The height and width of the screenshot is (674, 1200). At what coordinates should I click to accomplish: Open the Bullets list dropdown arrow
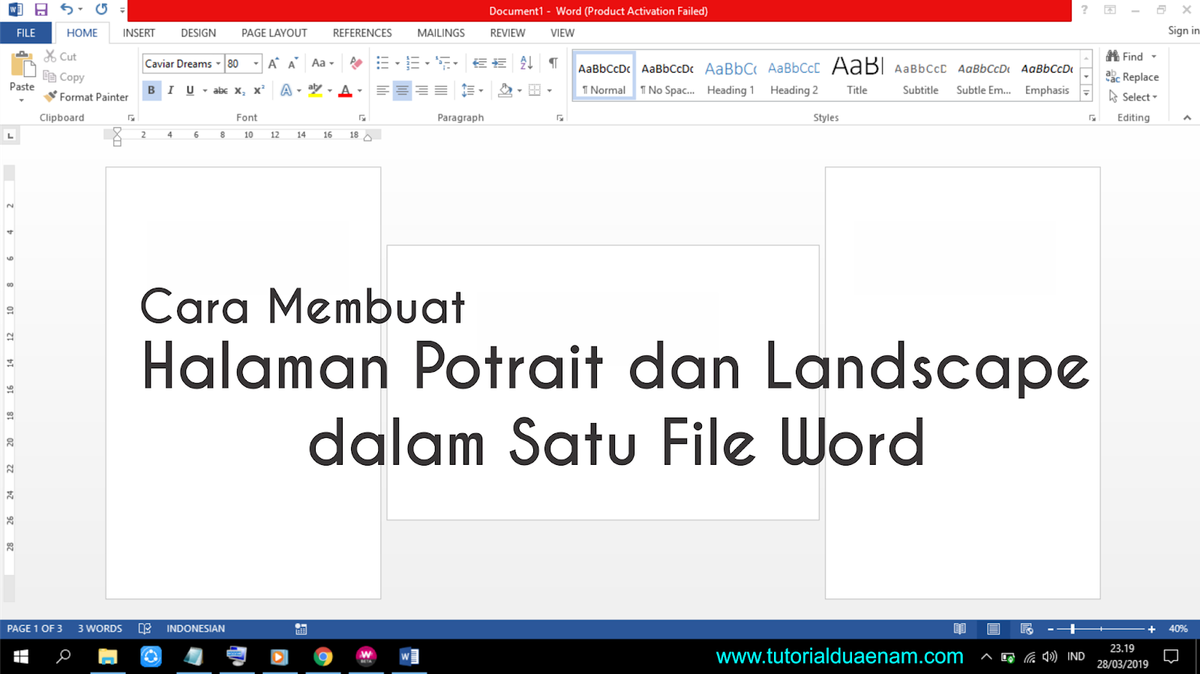coord(397,63)
